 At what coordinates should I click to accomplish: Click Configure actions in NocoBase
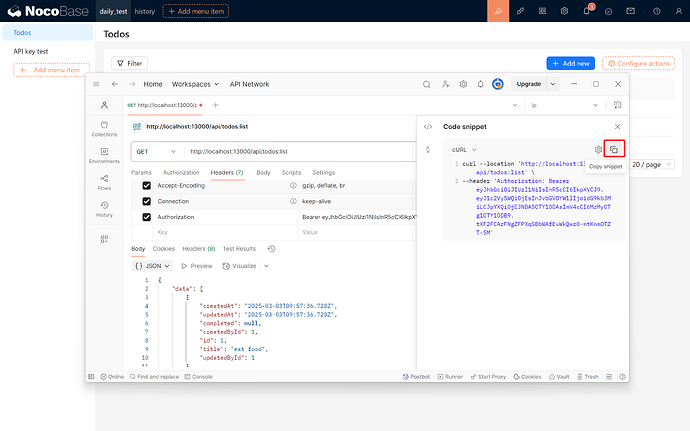pyautogui.click(x=639, y=63)
